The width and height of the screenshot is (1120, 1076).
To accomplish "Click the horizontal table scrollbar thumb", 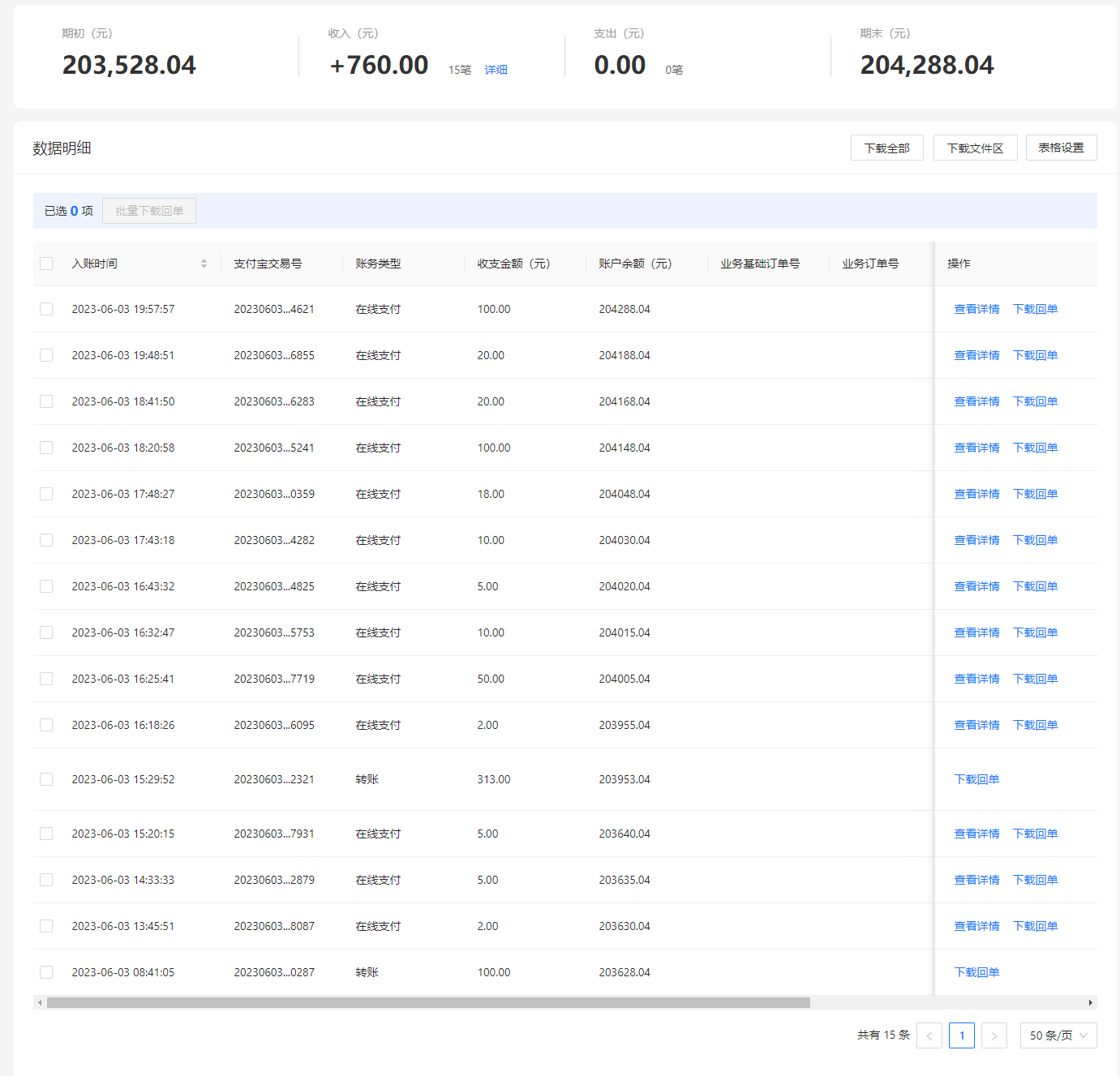I will pyautogui.click(x=428, y=1003).
